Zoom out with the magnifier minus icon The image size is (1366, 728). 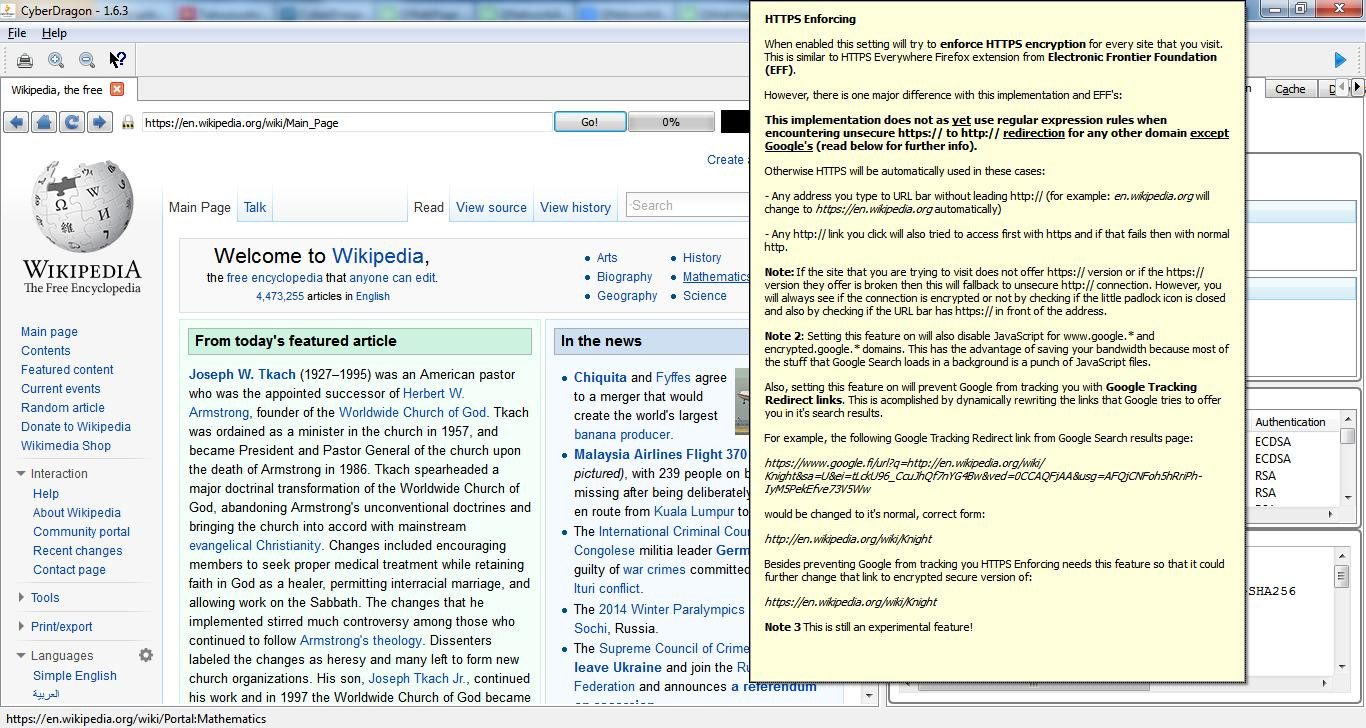point(87,60)
